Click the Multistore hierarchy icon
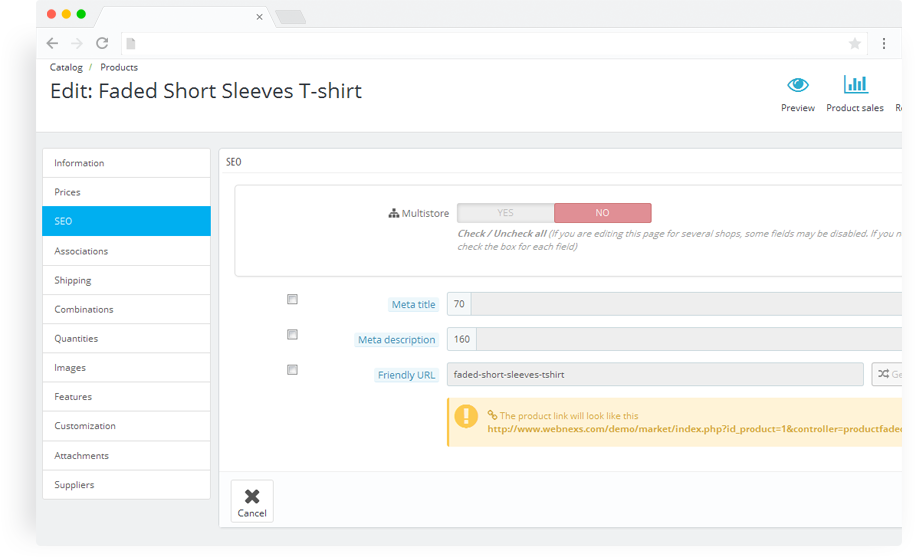Image resolution: width=915 pixels, height=559 pixels. [394, 214]
